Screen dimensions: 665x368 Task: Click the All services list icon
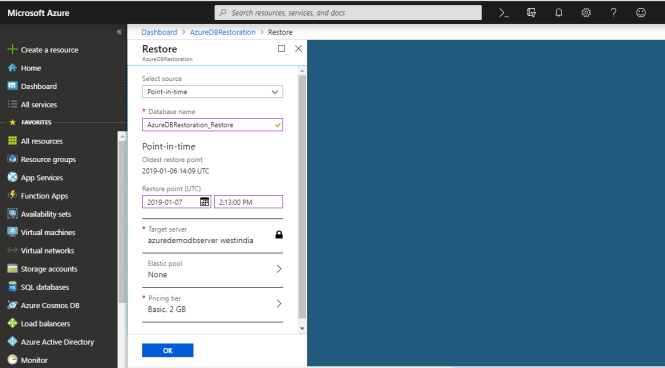[x=12, y=104]
